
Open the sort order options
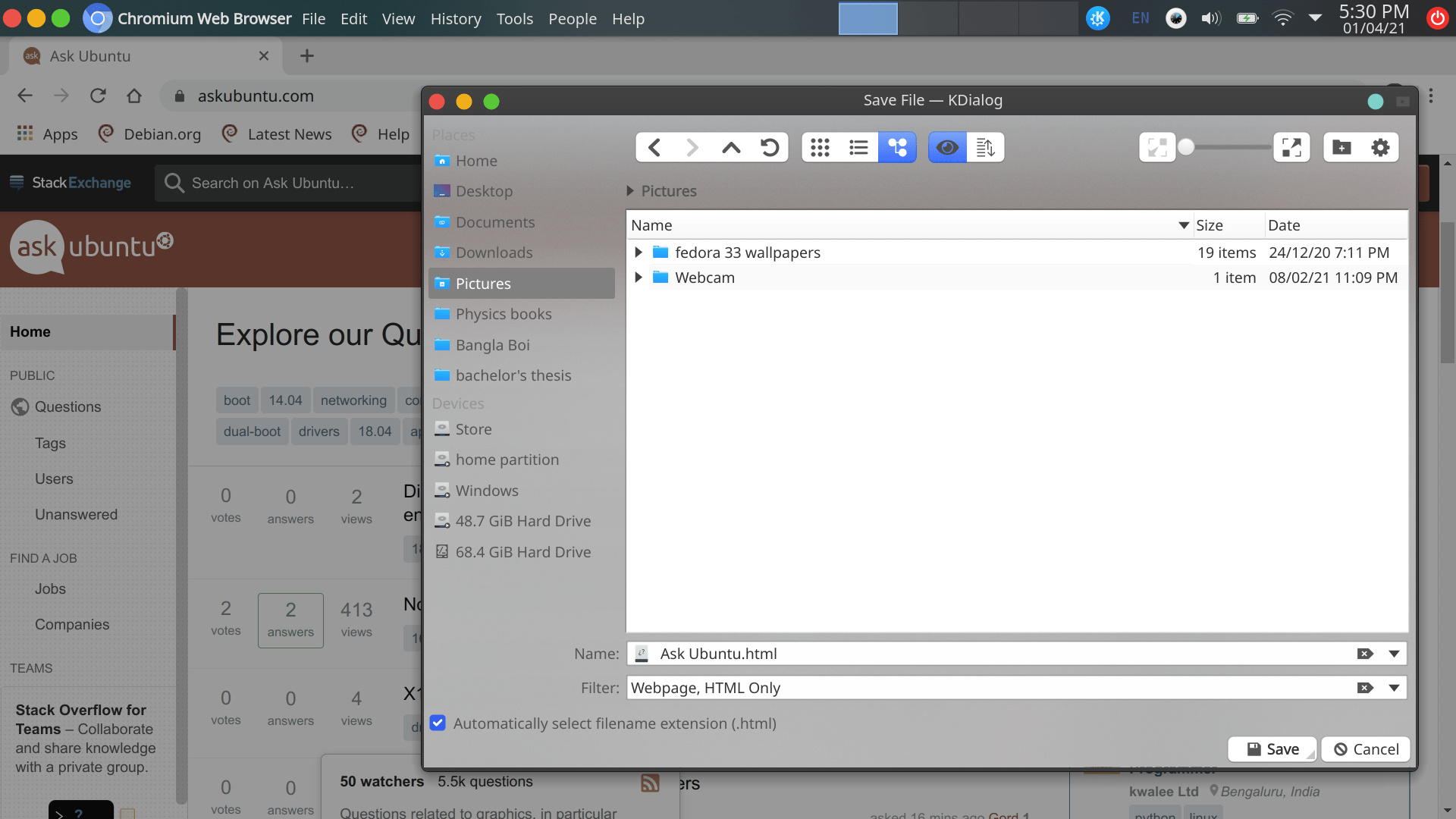click(985, 147)
